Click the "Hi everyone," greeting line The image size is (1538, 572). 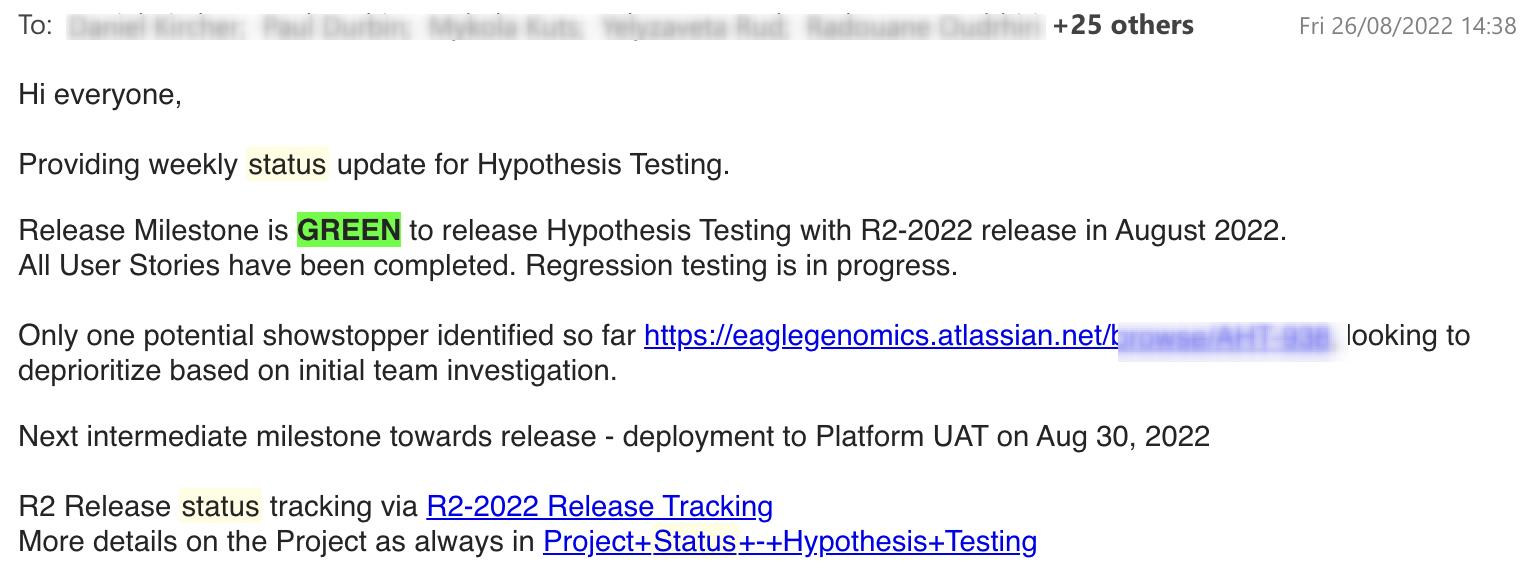100,96
